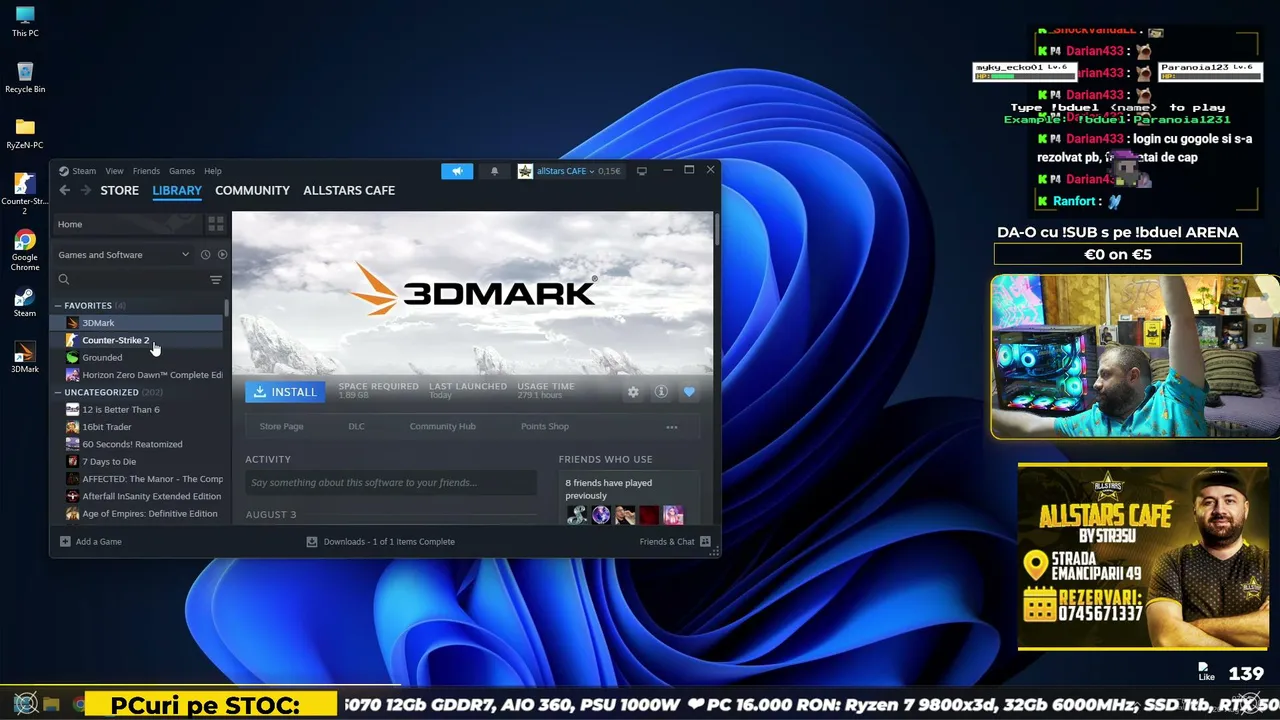This screenshot has width=1280, height=720.
Task: Sort library by recent activity clock icon
Action: 205,255
